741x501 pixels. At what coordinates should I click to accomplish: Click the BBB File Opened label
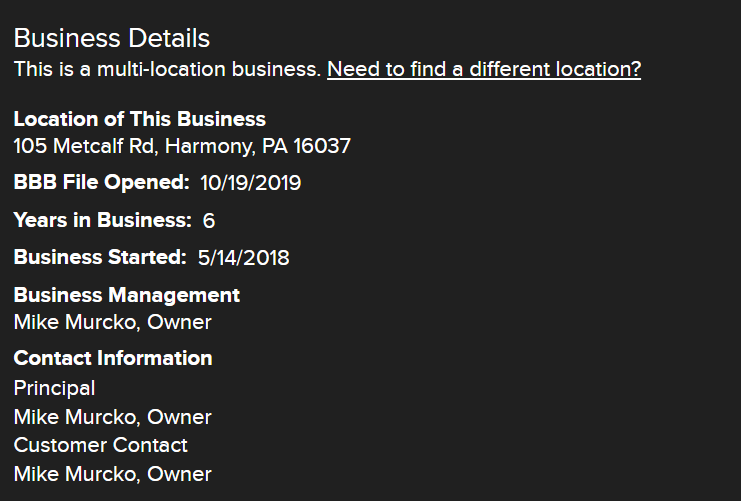[x=102, y=182]
